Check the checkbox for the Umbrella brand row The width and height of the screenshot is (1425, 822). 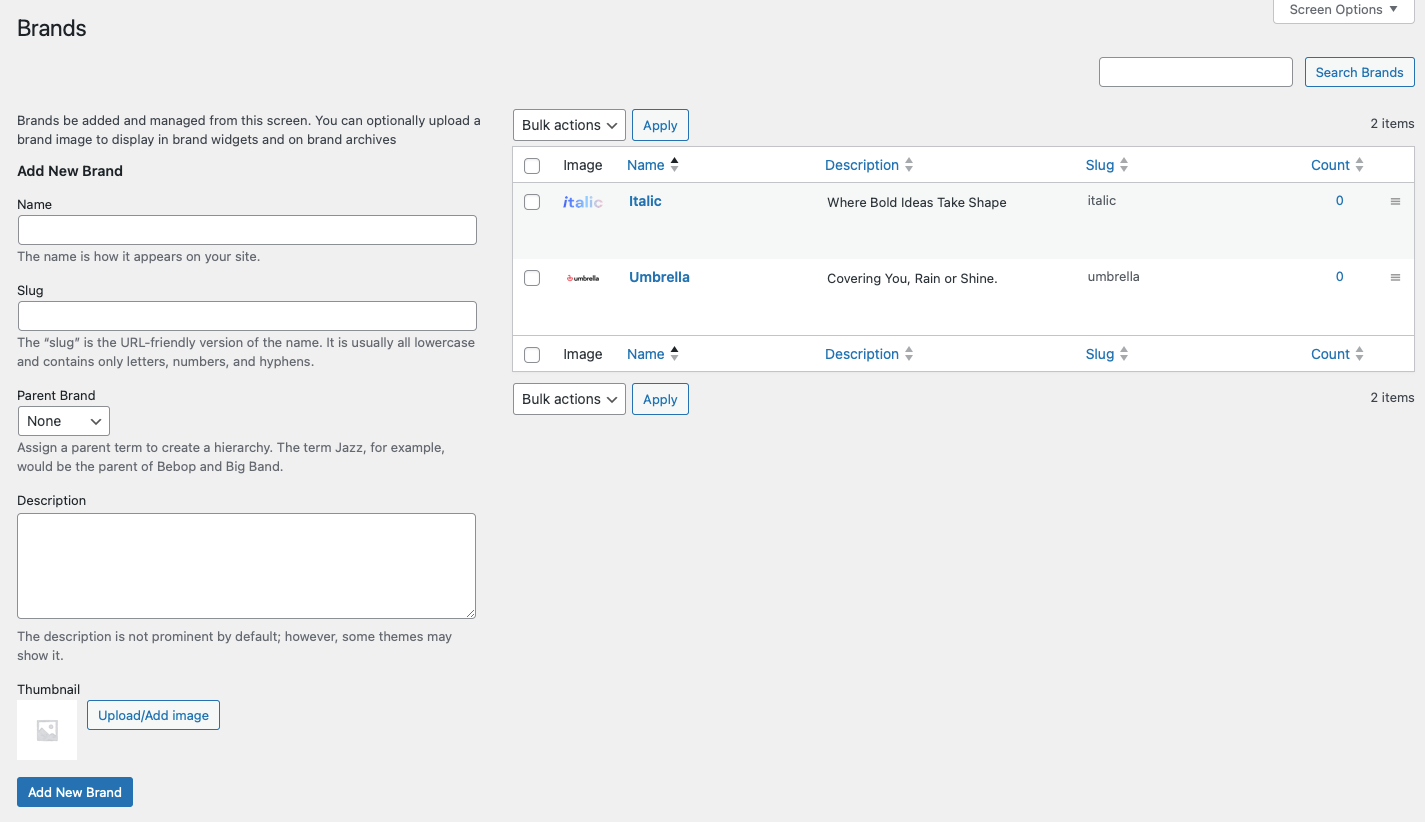pyautogui.click(x=531, y=277)
